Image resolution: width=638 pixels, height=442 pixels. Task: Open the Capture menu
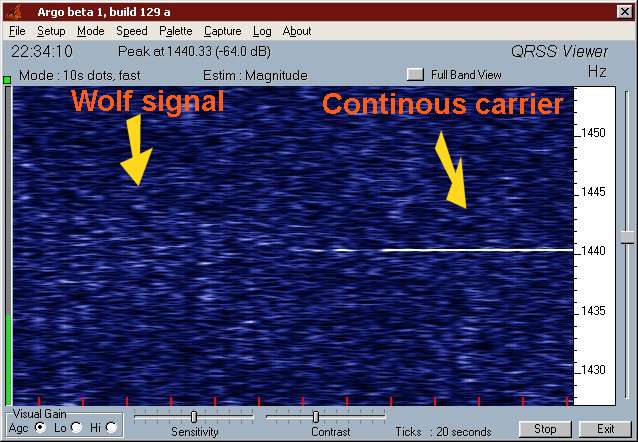tap(223, 31)
